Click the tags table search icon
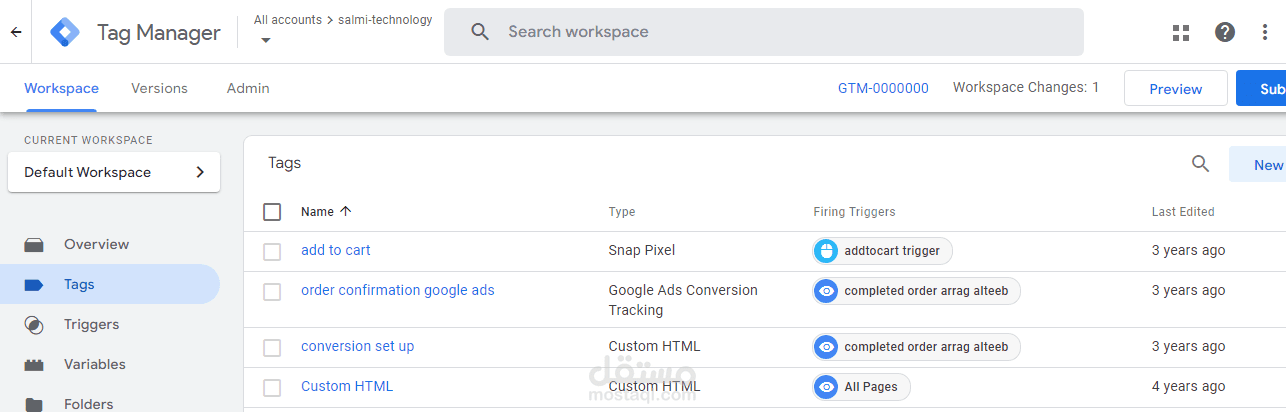Viewport: 1286px width, 412px height. pyautogui.click(x=1201, y=164)
